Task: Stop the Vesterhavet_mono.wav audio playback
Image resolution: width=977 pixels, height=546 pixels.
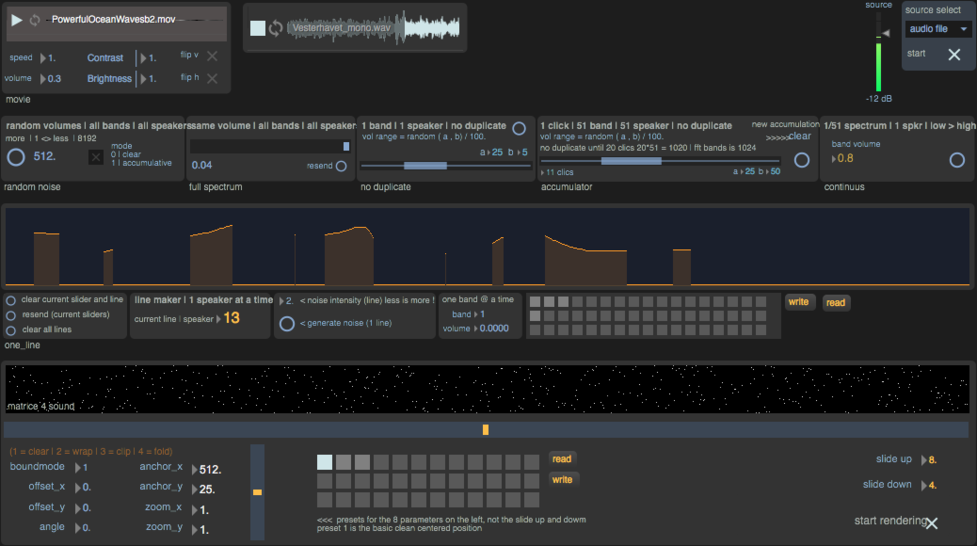Action: click(x=257, y=29)
